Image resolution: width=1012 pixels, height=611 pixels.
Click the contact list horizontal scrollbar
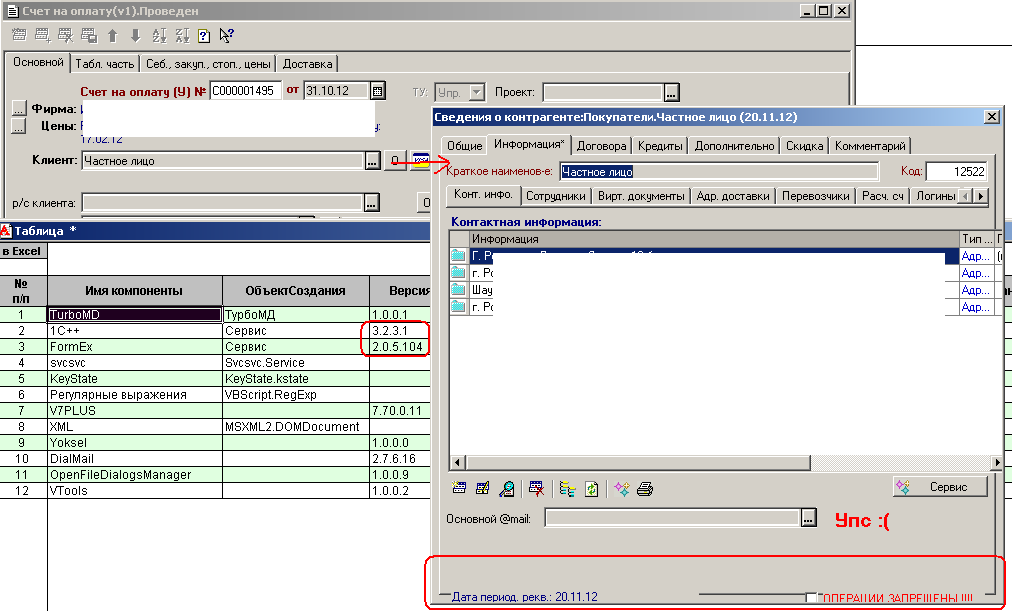tap(720, 462)
